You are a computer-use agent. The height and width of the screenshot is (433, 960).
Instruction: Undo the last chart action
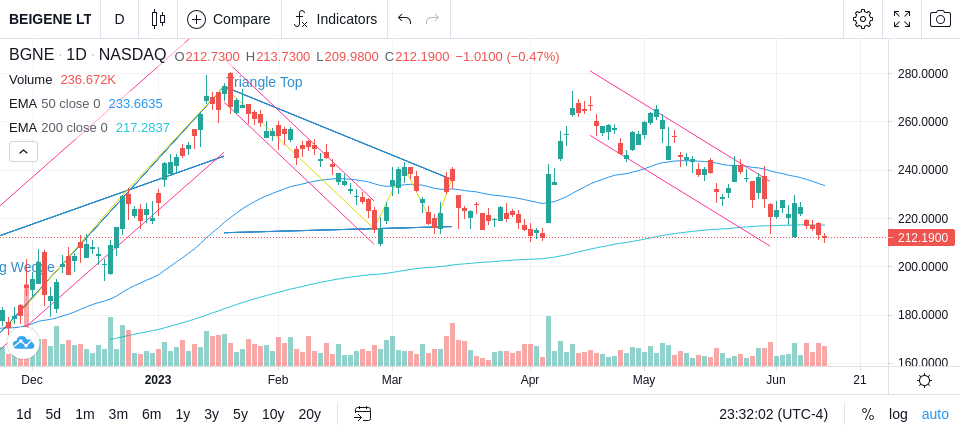pyautogui.click(x=404, y=19)
